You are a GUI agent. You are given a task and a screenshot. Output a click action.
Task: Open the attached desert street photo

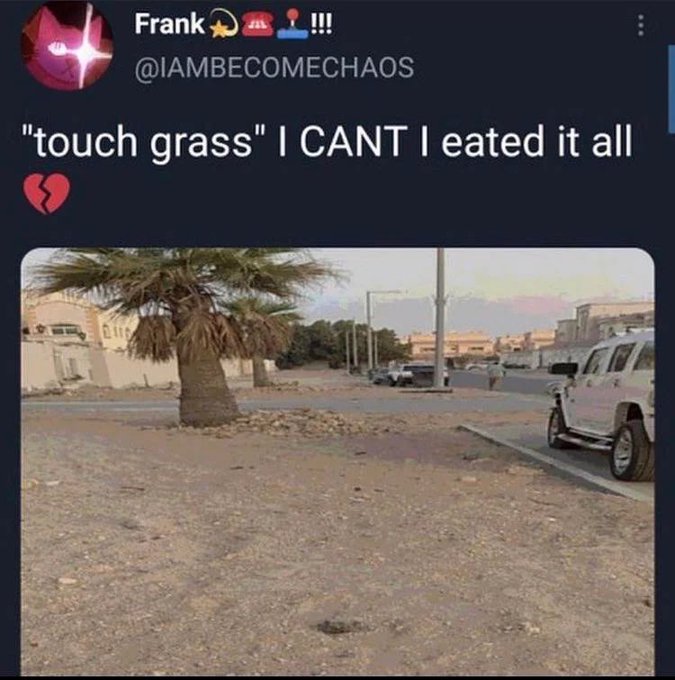click(338, 461)
